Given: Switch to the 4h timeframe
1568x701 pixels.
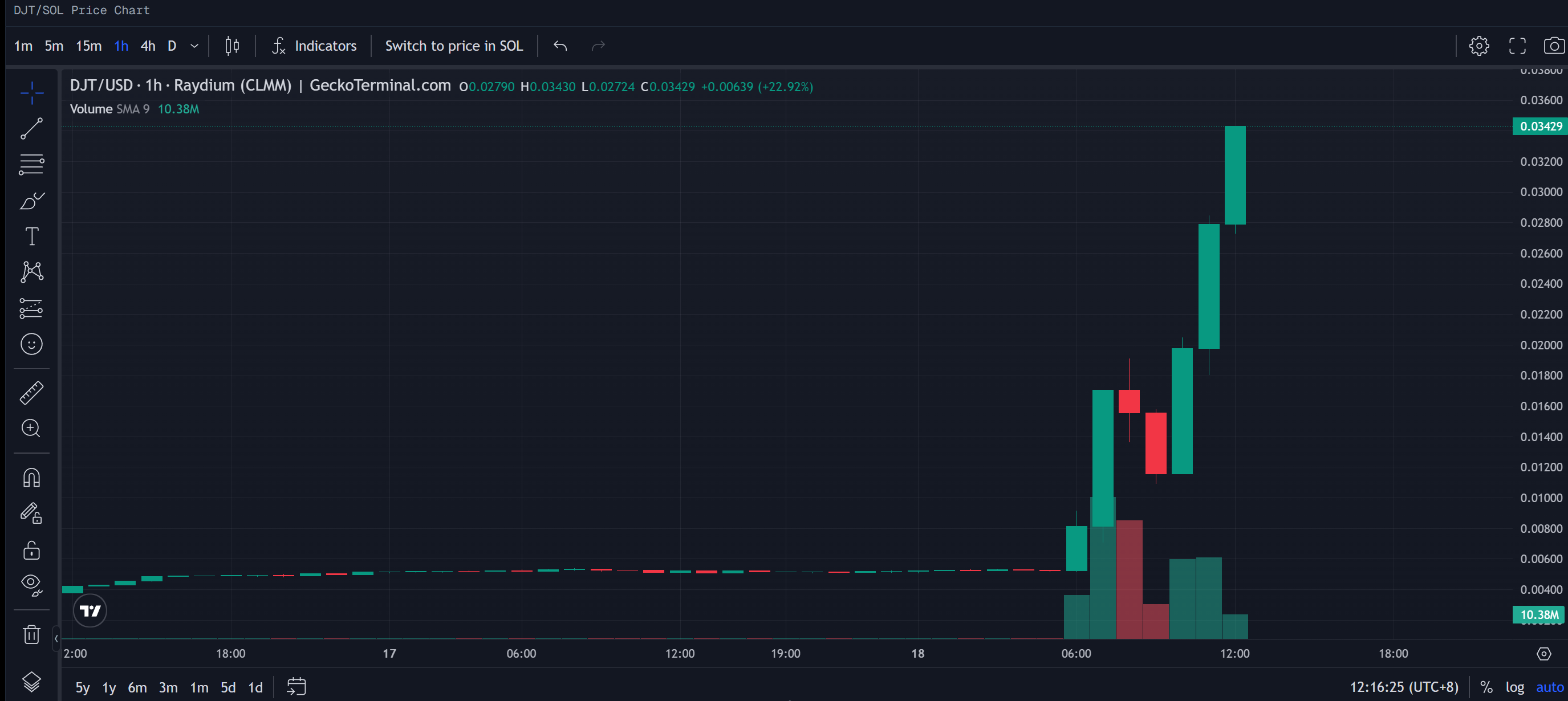Looking at the screenshot, I should [148, 46].
